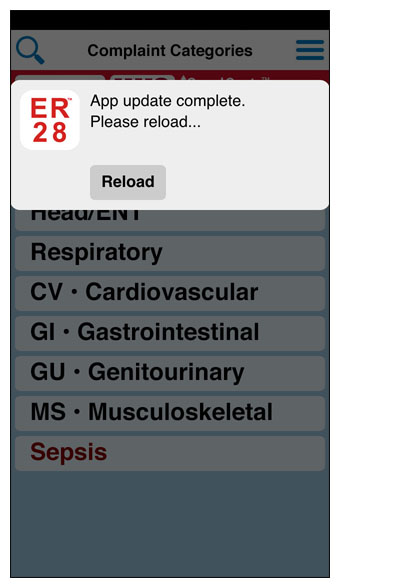Screen dimensions: 400x588
Task: Open the hamburger menu icon
Action: tap(310, 50)
